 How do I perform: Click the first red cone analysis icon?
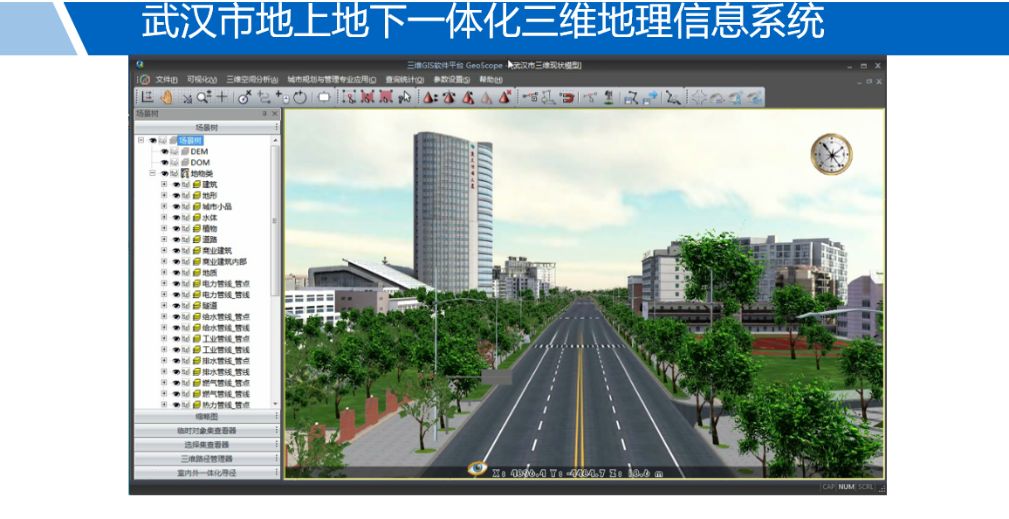[428, 97]
